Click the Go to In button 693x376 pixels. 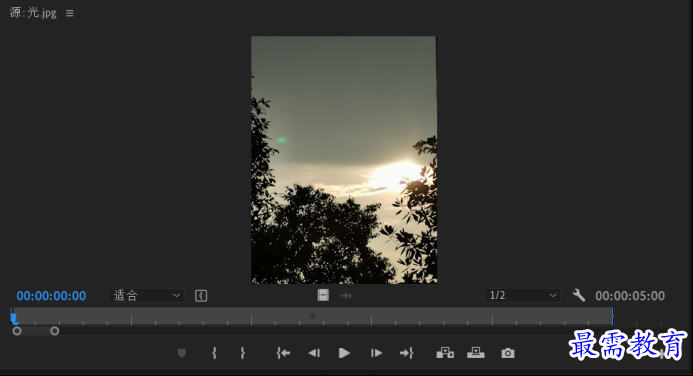pos(283,353)
